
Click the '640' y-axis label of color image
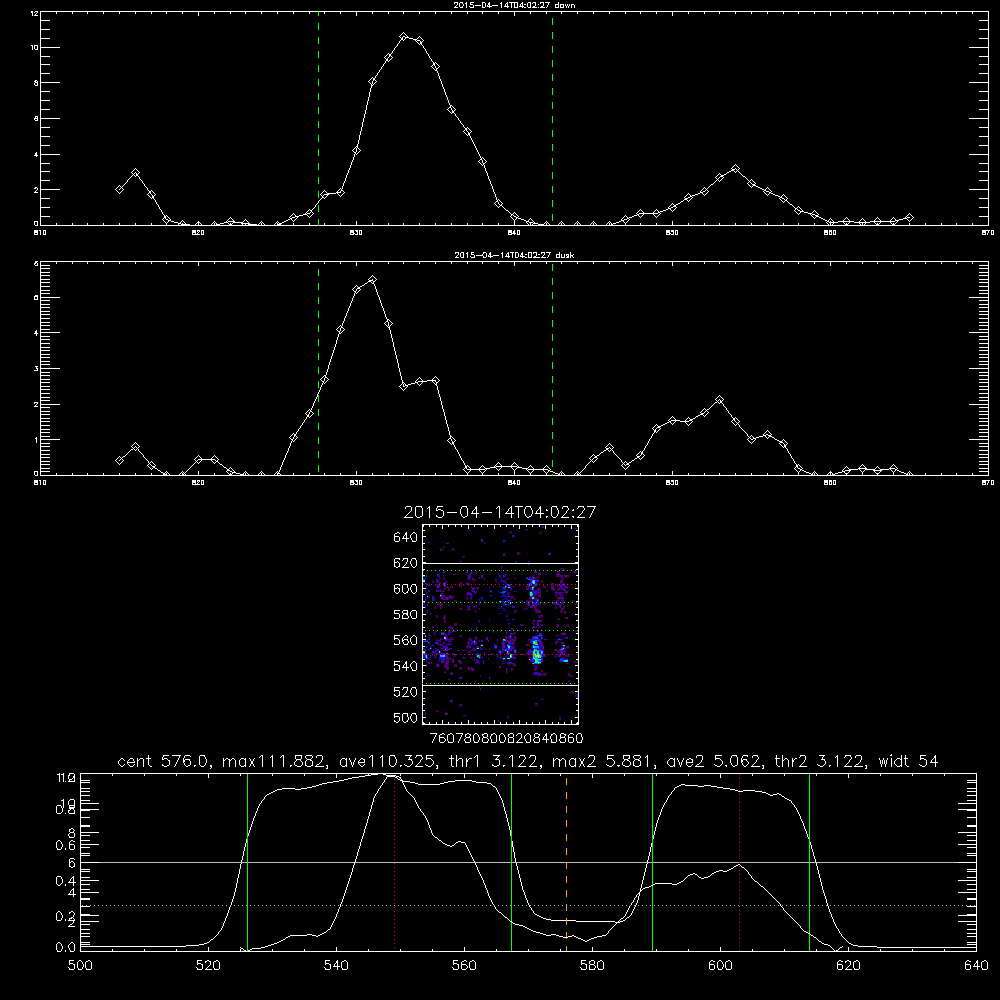[x=406, y=538]
